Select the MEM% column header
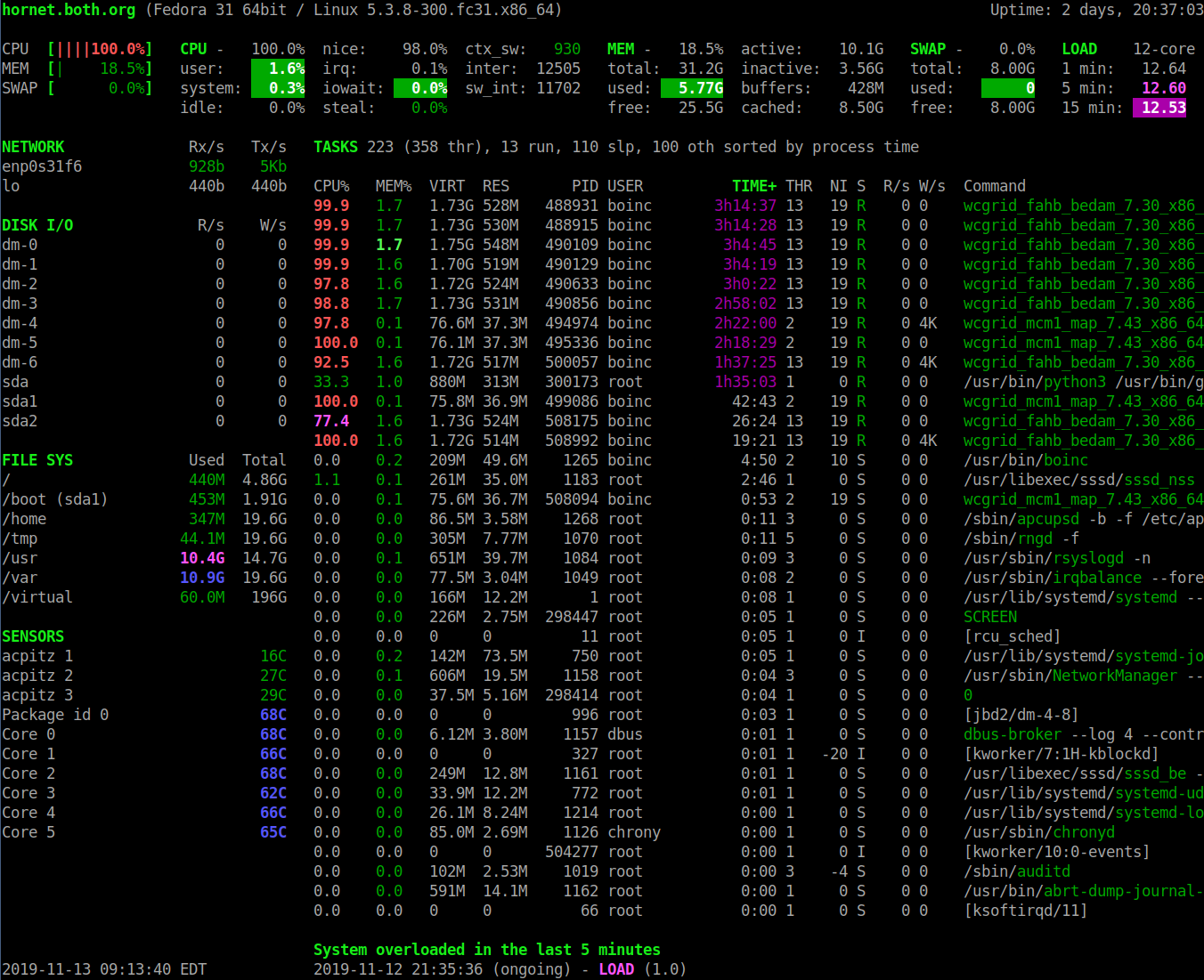Screen dimensions: 1204x980 pyautogui.click(x=393, y=186)
